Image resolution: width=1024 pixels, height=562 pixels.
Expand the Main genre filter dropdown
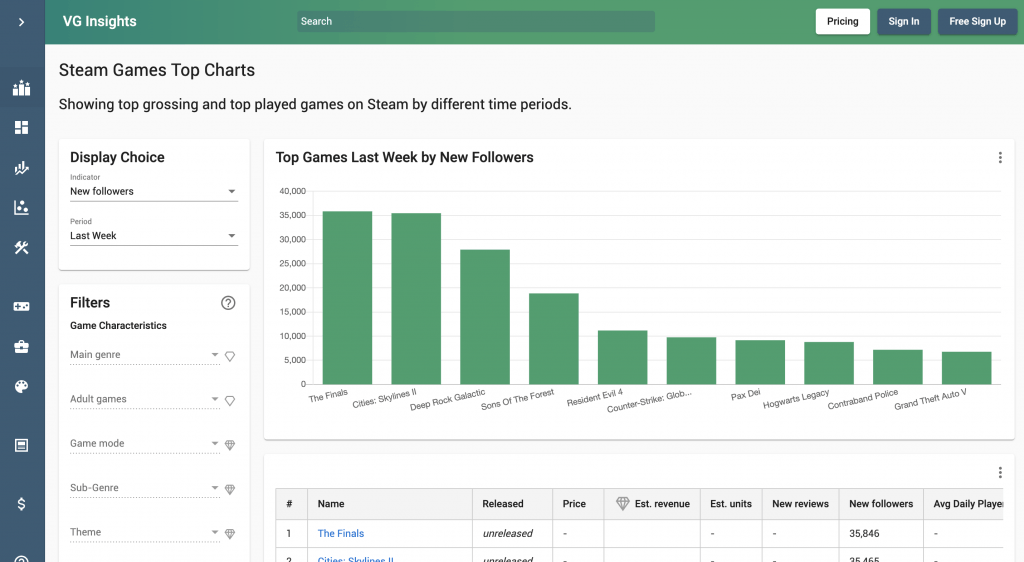click(x=144, y=355)
